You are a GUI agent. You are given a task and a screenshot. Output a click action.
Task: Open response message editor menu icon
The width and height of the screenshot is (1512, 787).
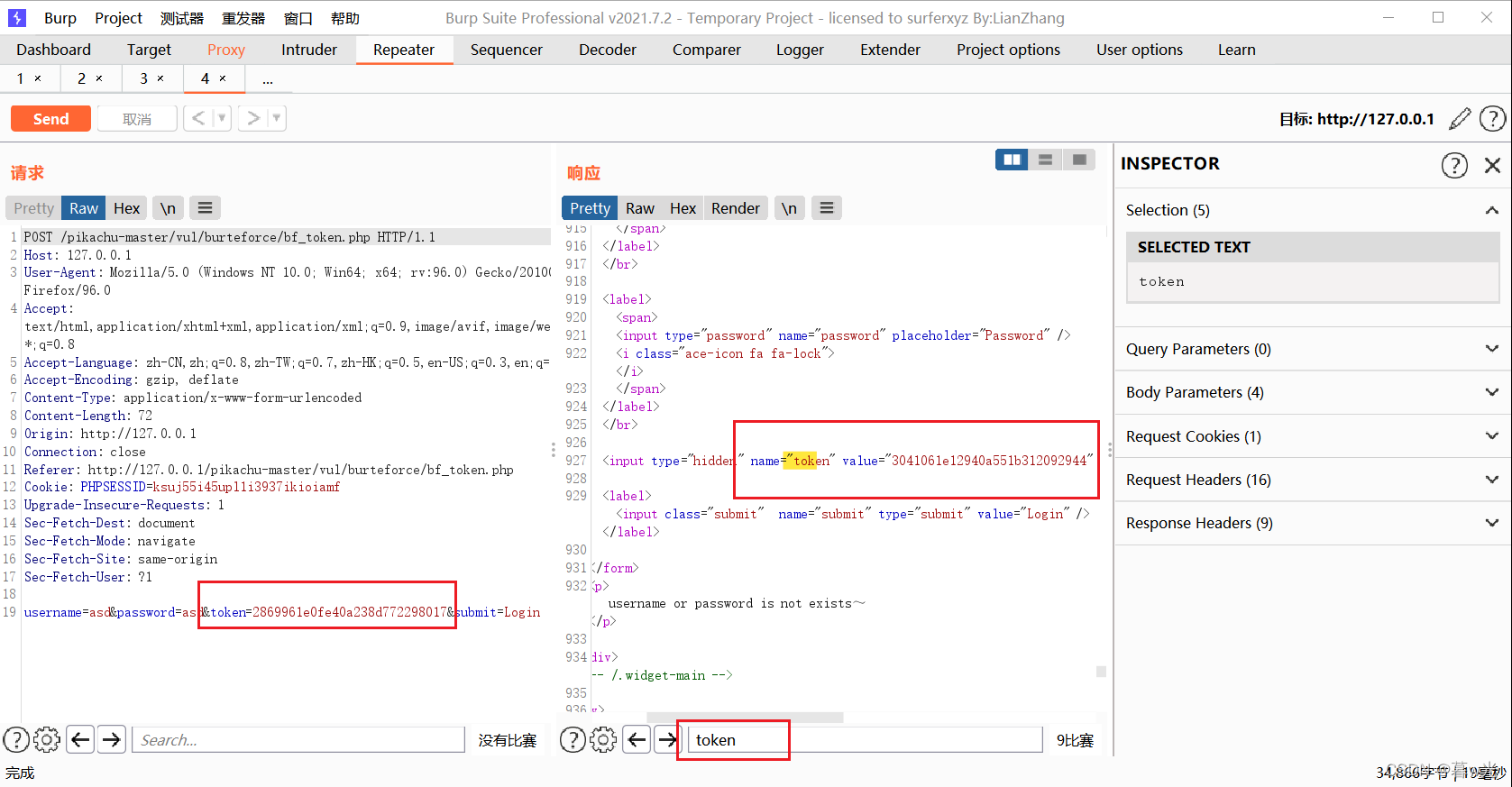(826, 208)
